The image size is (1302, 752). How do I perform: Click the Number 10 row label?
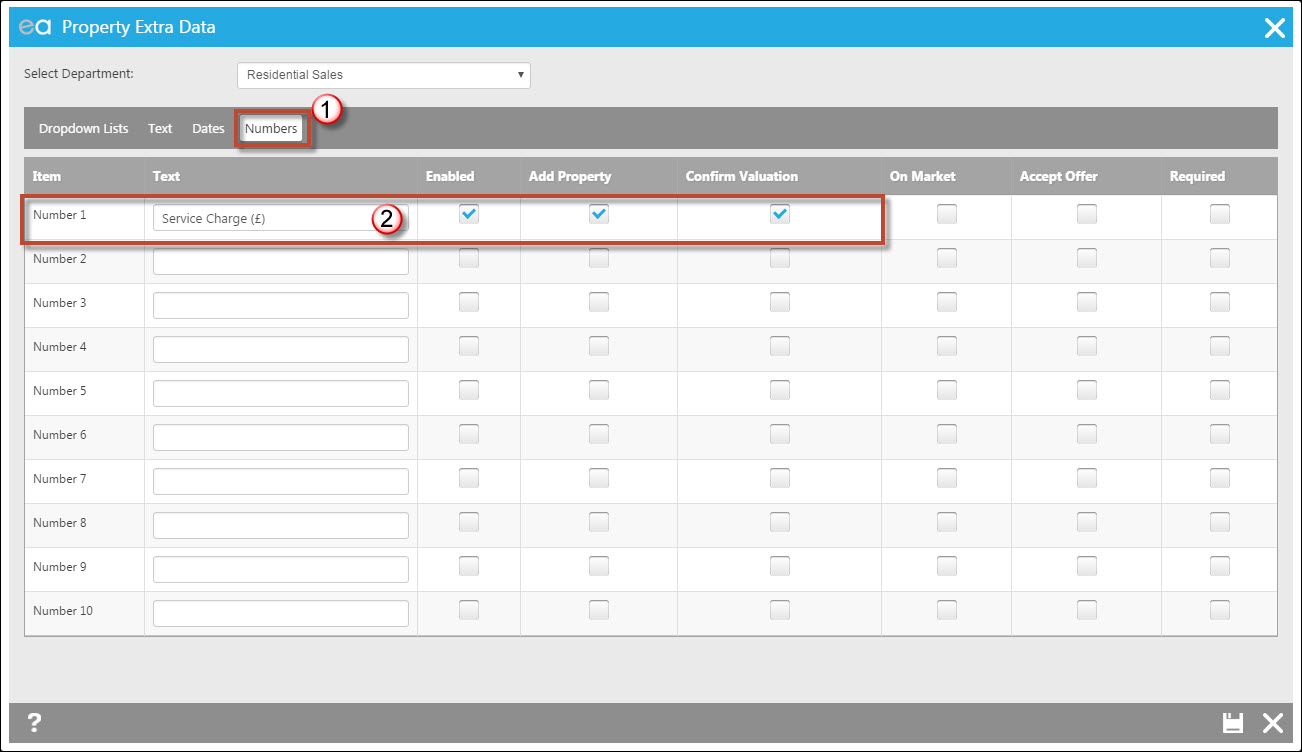point(63,611)
